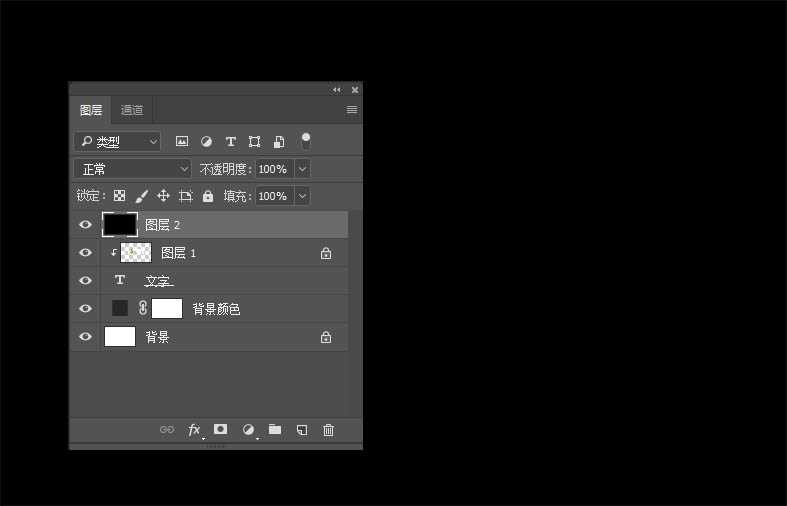Switch to the 通道 tab
The width and height of the screenshot is (787, 506).
click(x=132, y=110)
